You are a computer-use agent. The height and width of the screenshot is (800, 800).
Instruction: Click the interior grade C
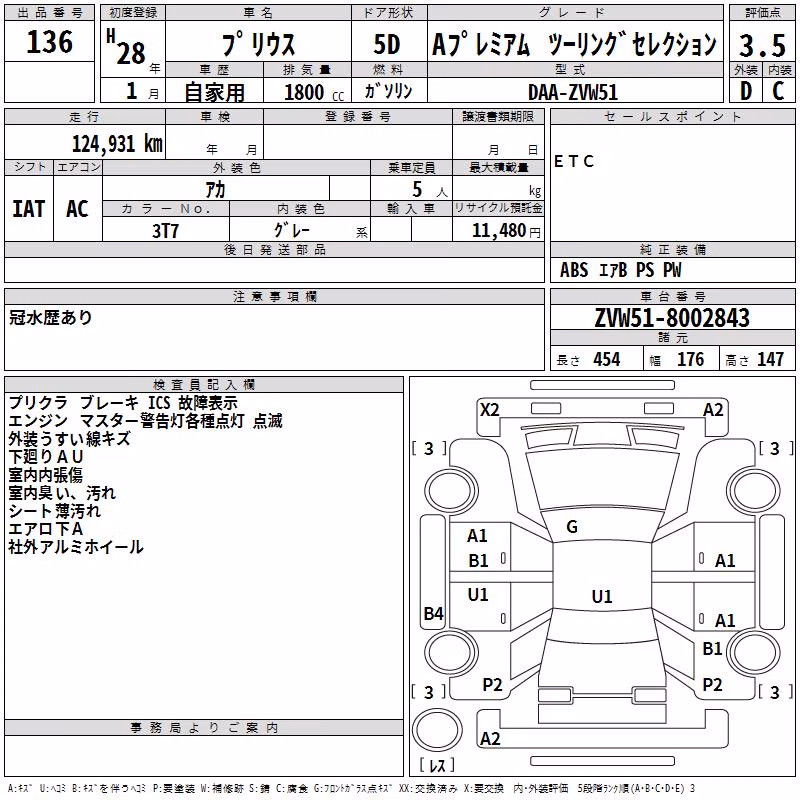point(778,91)
